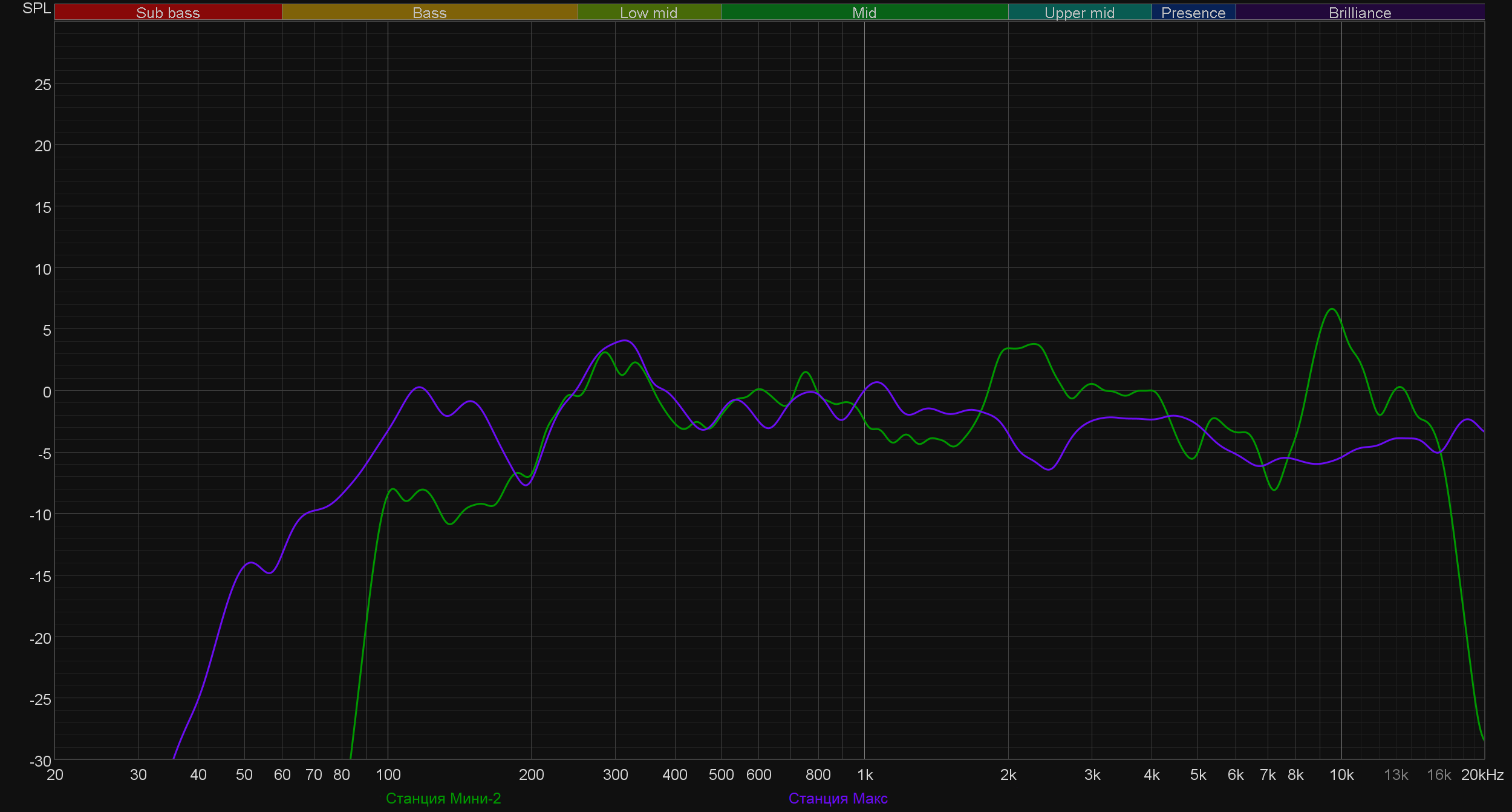This screenshot has width=1512, height=812.
Task: Click the Bass frequency band header
Action: 429,13
